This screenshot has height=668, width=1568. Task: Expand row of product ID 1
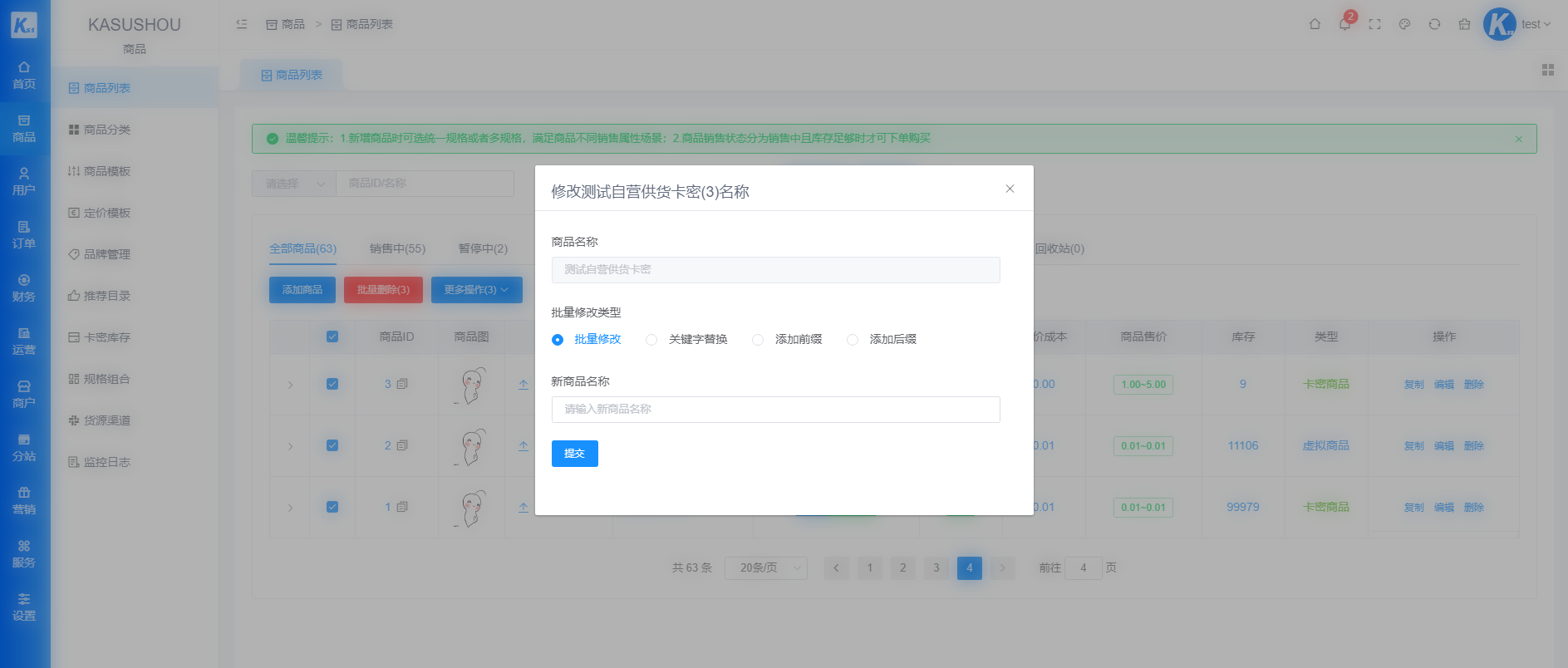click(290, 508)
